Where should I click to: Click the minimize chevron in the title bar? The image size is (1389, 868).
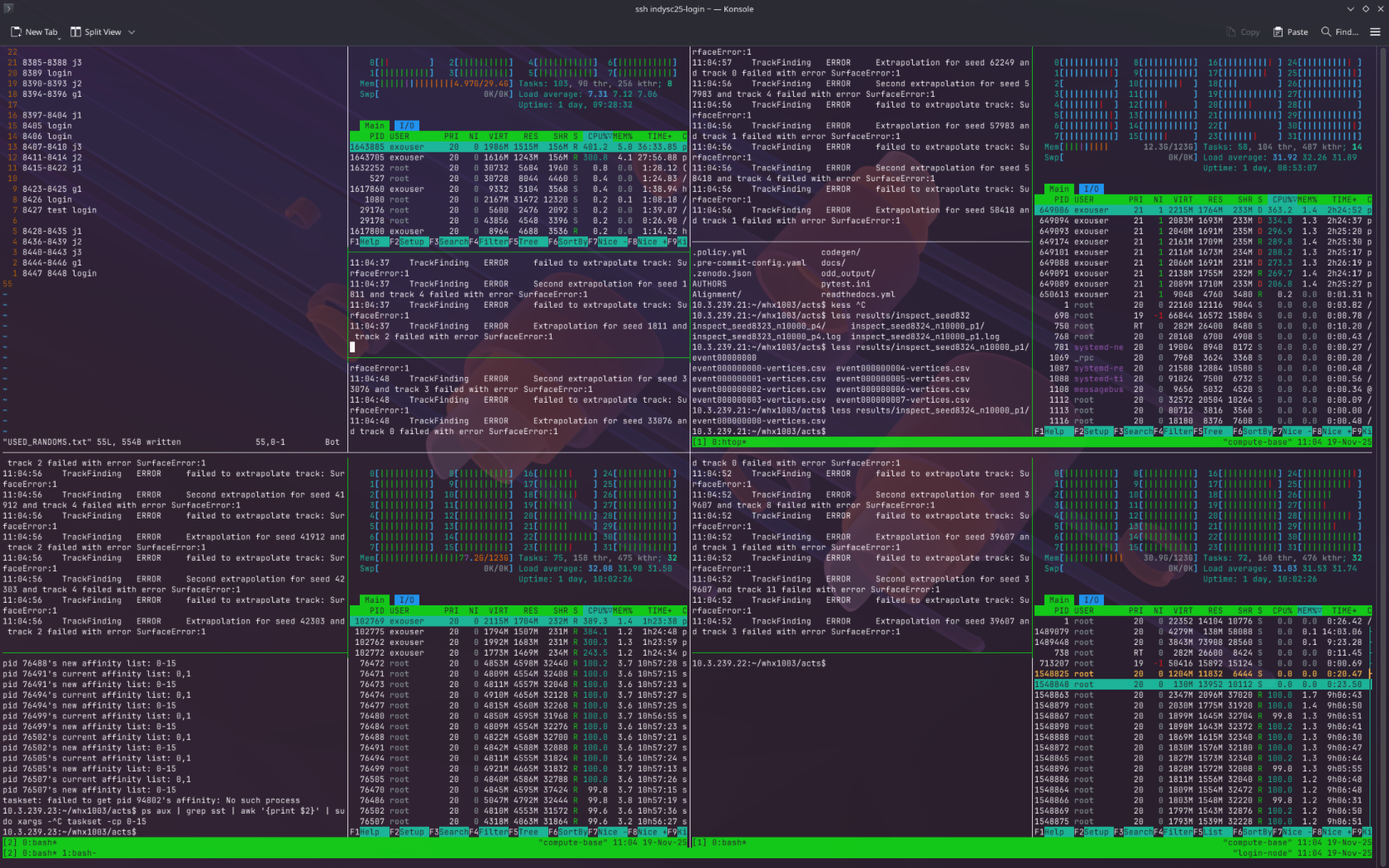(1351, 9)
